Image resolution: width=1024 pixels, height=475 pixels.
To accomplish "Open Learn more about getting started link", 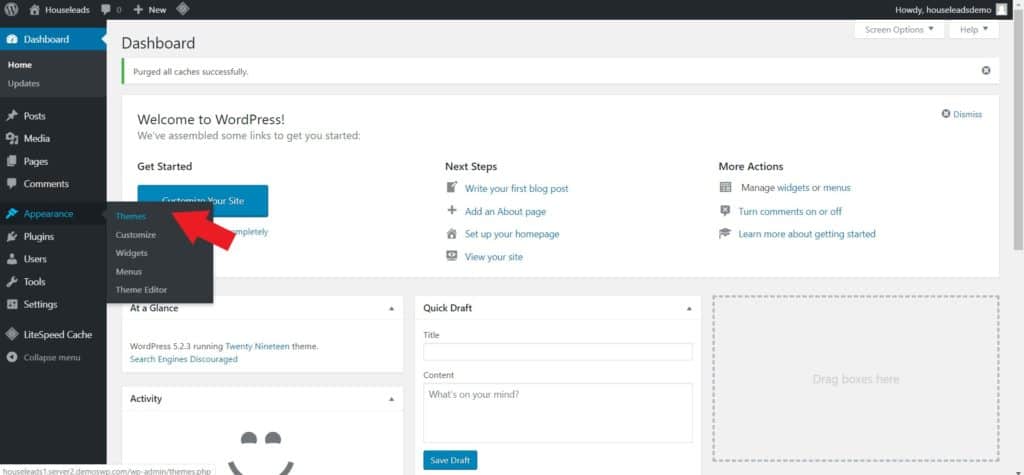I will point(807,234).
